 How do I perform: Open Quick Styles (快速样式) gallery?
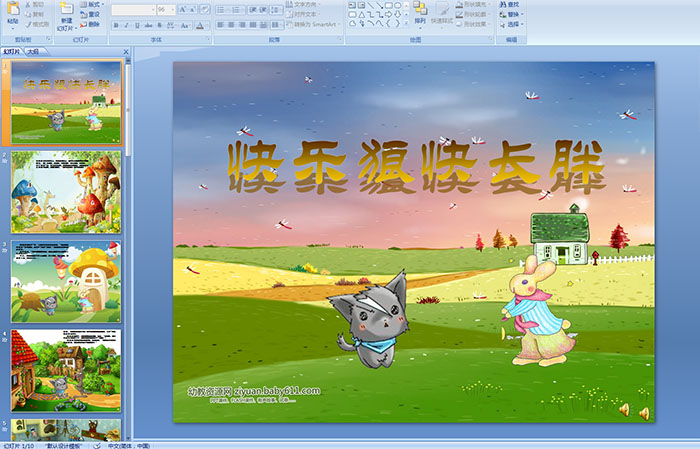[442, 15]
